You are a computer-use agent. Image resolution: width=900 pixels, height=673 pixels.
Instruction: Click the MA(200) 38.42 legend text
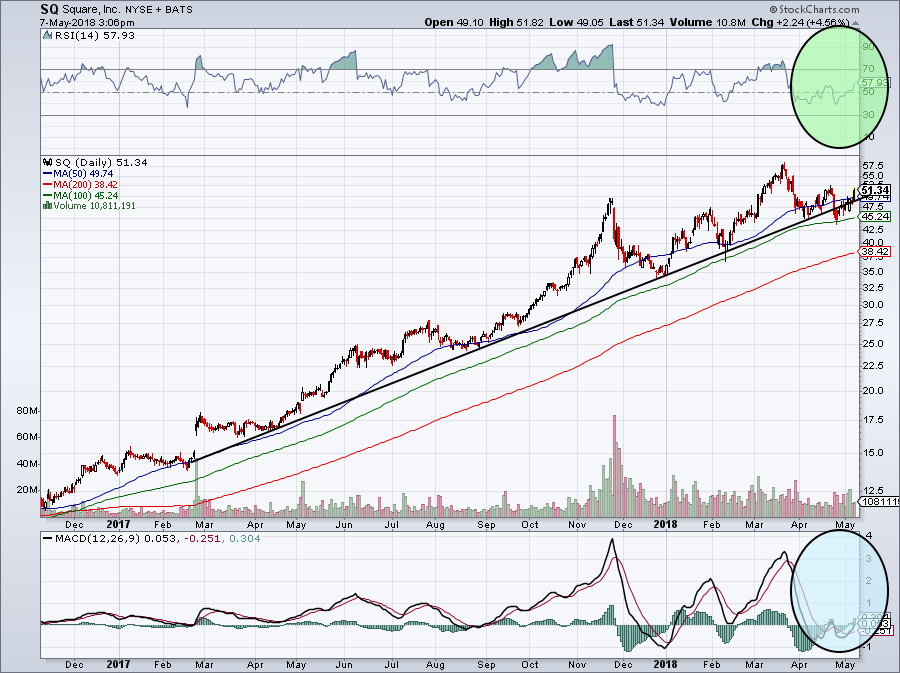click(x=86, y=185)
